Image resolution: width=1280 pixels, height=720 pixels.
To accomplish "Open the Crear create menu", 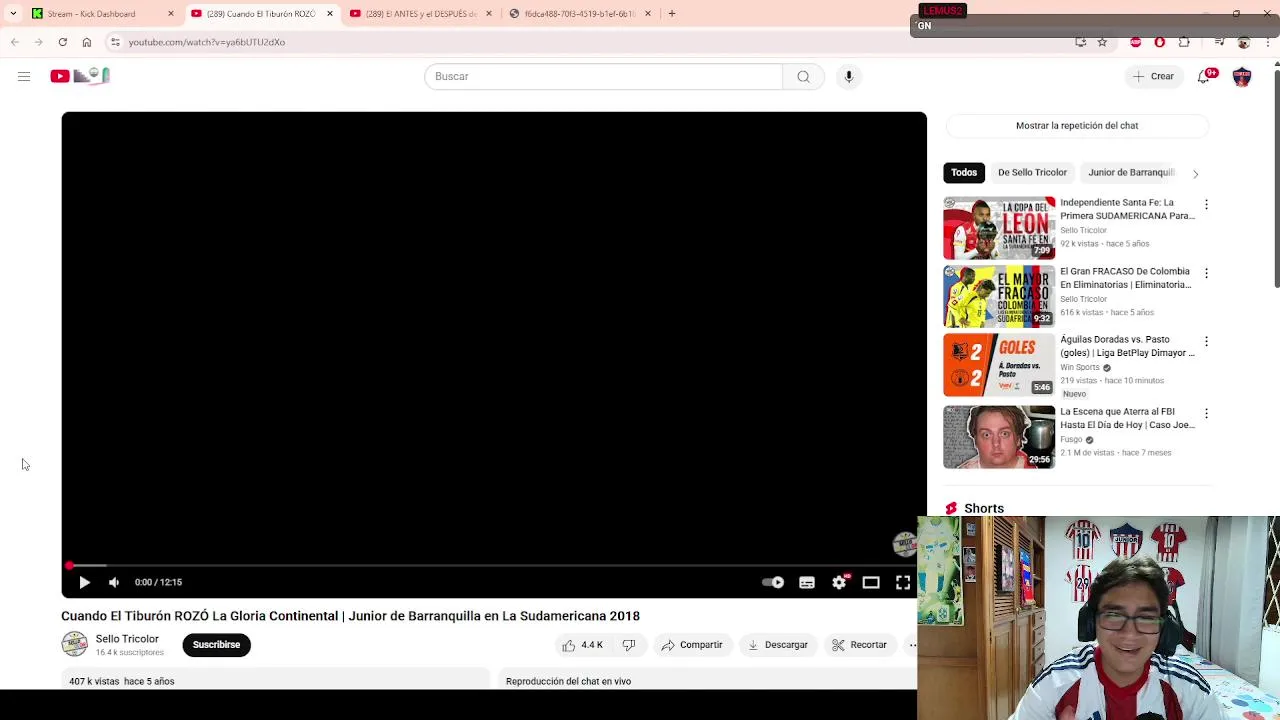I will [x=1153, y=76].
